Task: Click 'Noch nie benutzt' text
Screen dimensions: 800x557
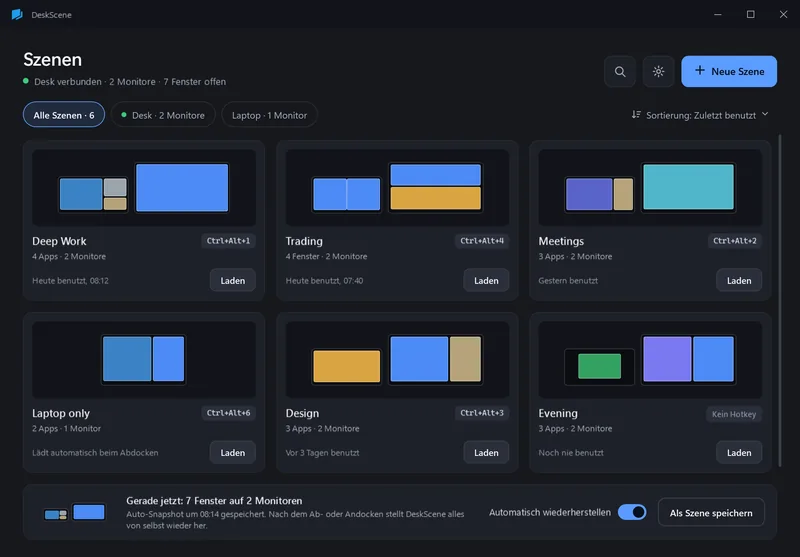Action: tap(571, 452)
